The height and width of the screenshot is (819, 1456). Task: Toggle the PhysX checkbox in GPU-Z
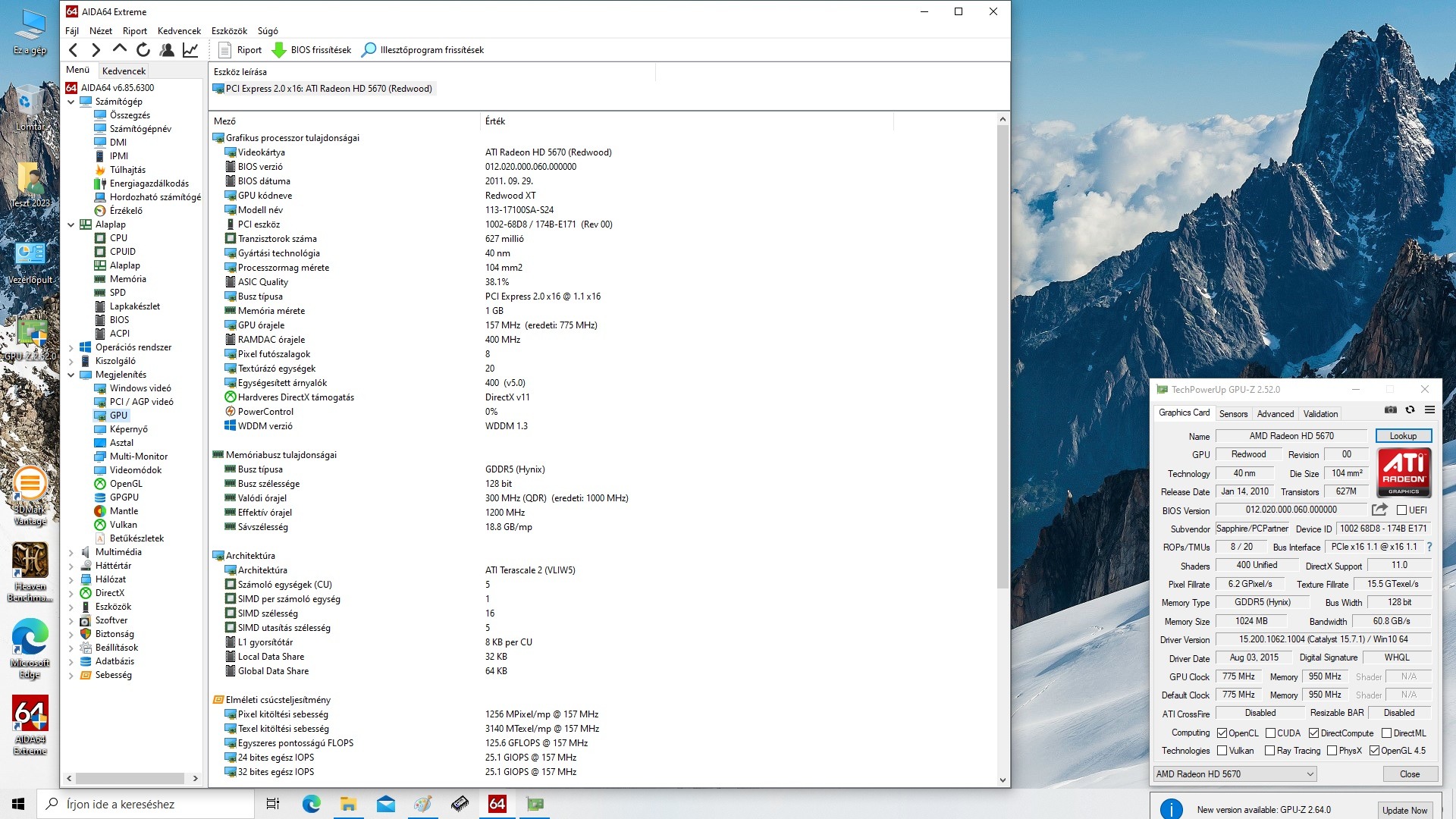point(1332,751)
